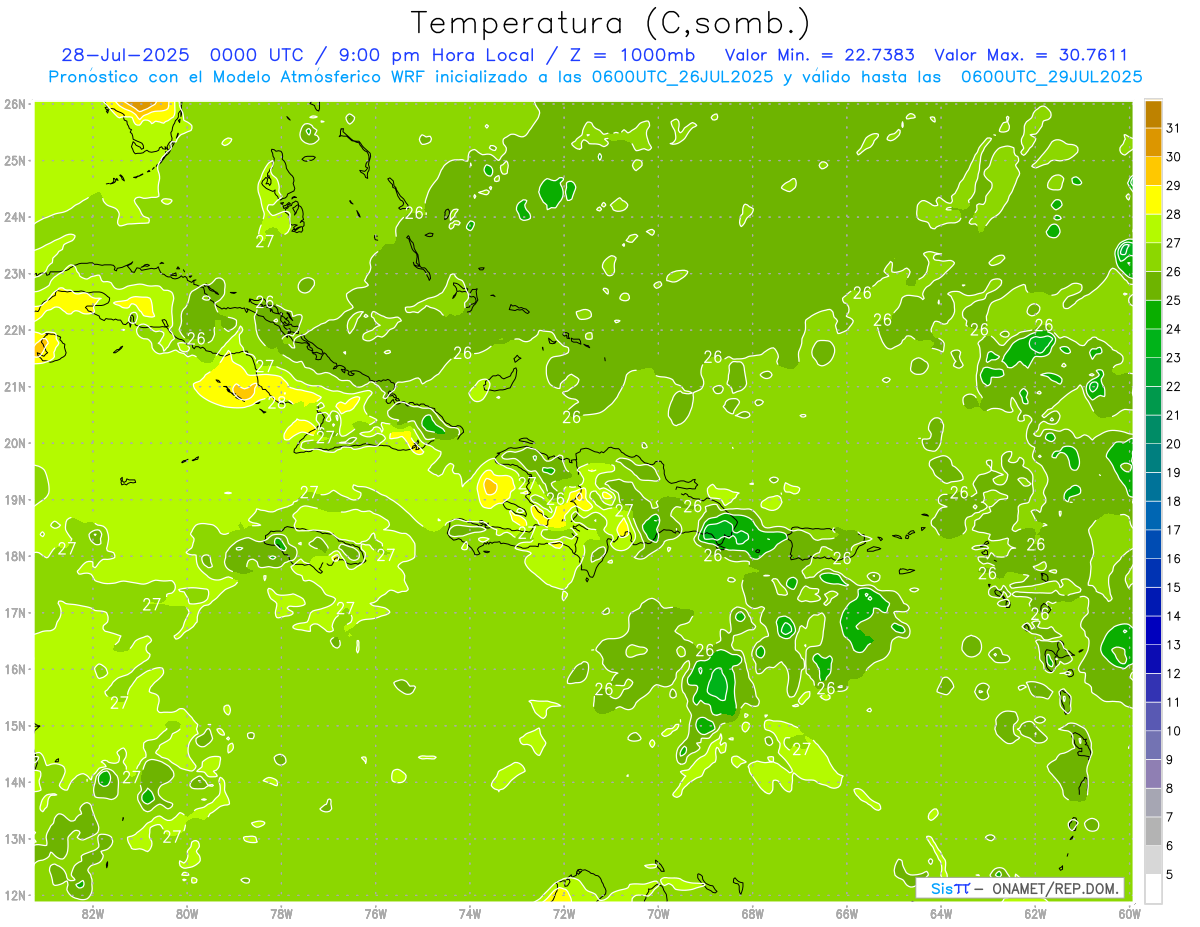This screenshot has width=1200, height=927.
Task: Click the 66W longitude axis label
Action: click(x=846, y=913)
